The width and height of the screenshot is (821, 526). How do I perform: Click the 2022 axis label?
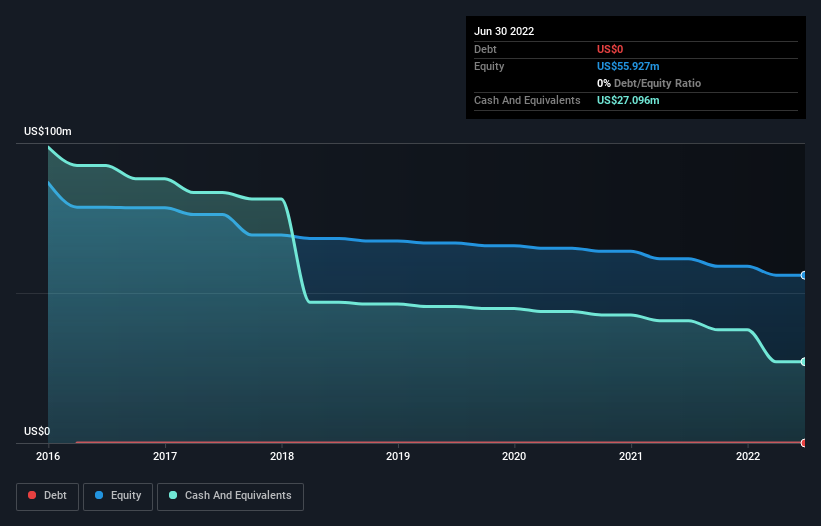point(748,456)
